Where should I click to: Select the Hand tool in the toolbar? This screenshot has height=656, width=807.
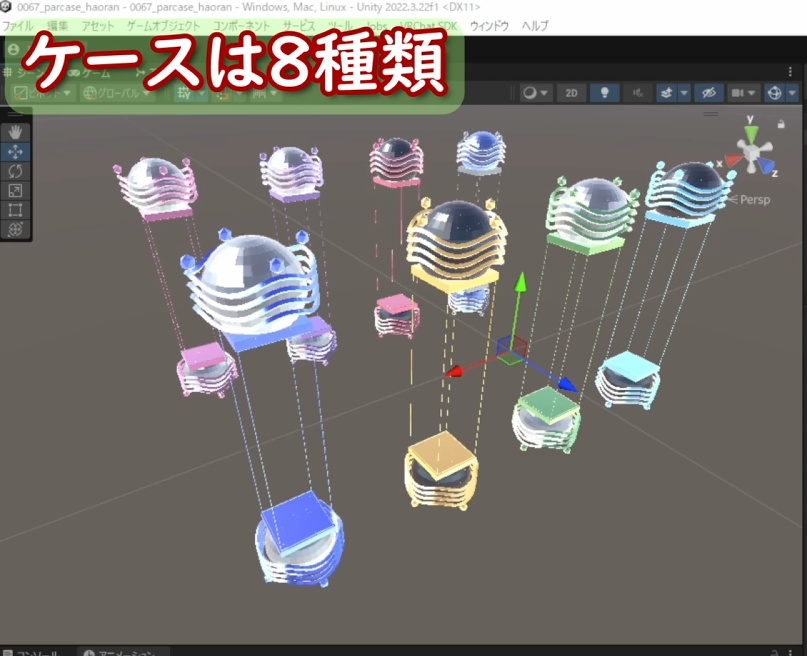pos(15,131)
